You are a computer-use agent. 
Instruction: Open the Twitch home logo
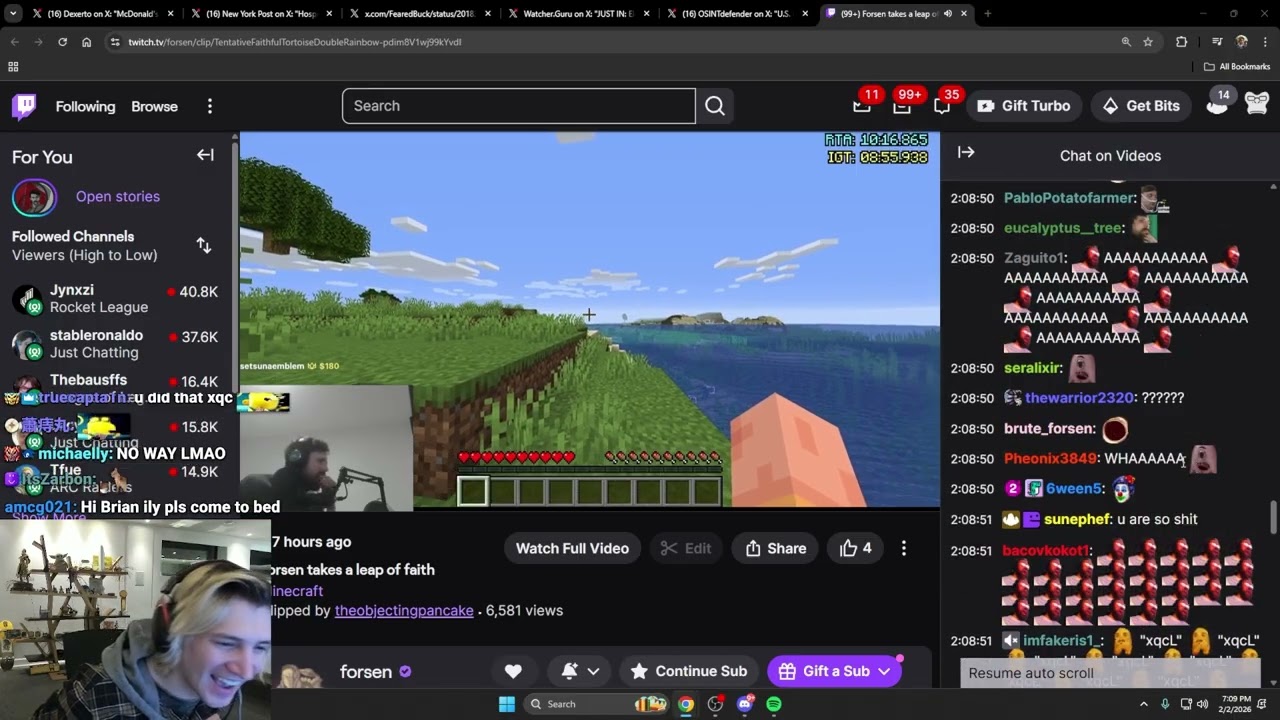[24, 106]
